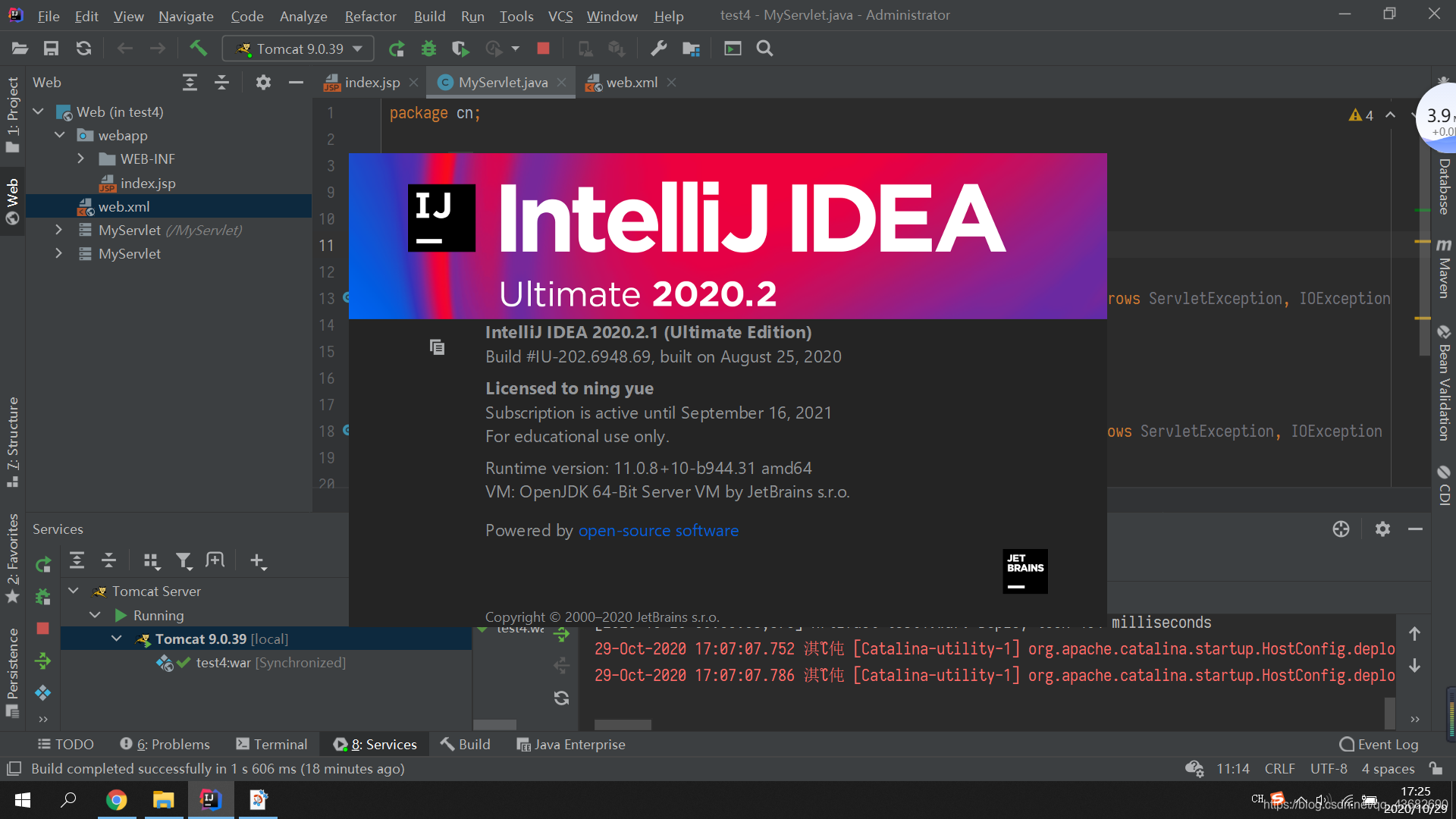Open the Refactor menu
This screenshot has width=1456, height=819.
[370, 16]
